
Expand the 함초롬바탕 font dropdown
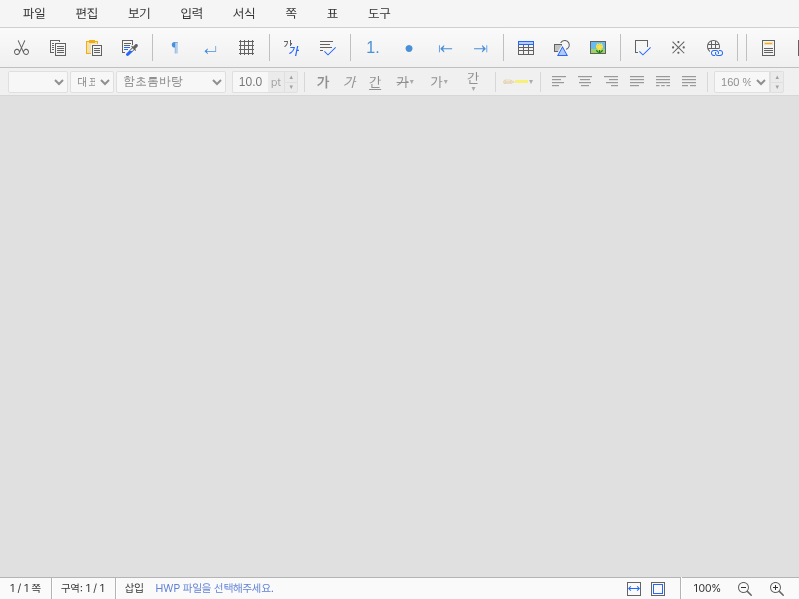[x=171, y=82]
